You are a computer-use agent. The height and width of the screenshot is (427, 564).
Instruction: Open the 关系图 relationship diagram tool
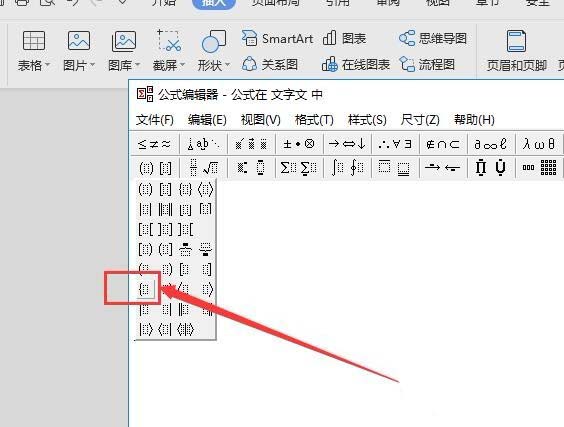(x=270, y=65)
